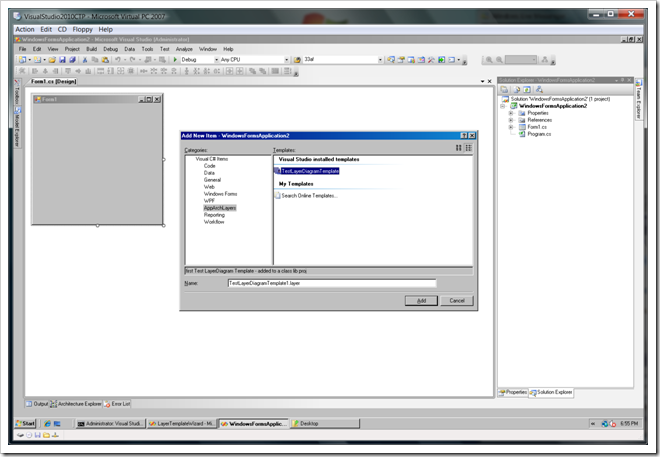Switch templates view to large icons
Screen dimensions: 660x457
point(459,148)
